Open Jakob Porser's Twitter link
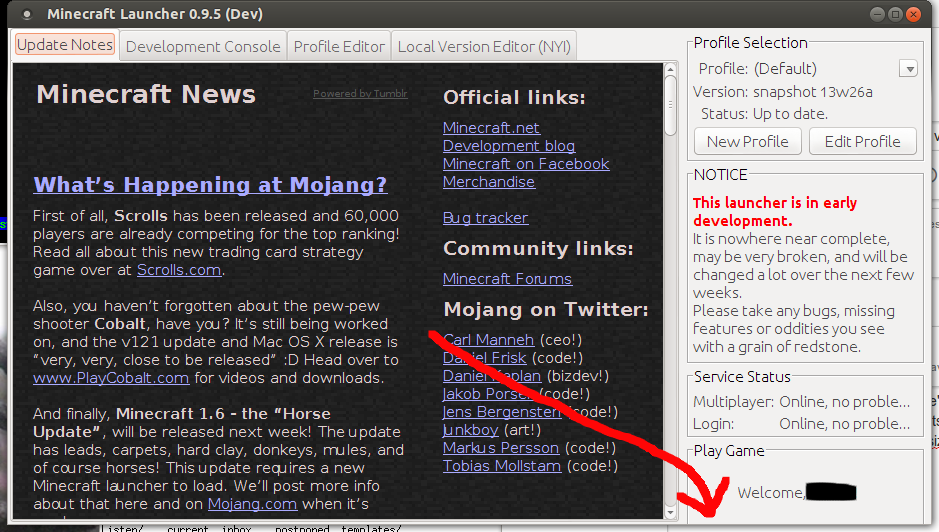This screenshot has height=532, width=939. 489,394
